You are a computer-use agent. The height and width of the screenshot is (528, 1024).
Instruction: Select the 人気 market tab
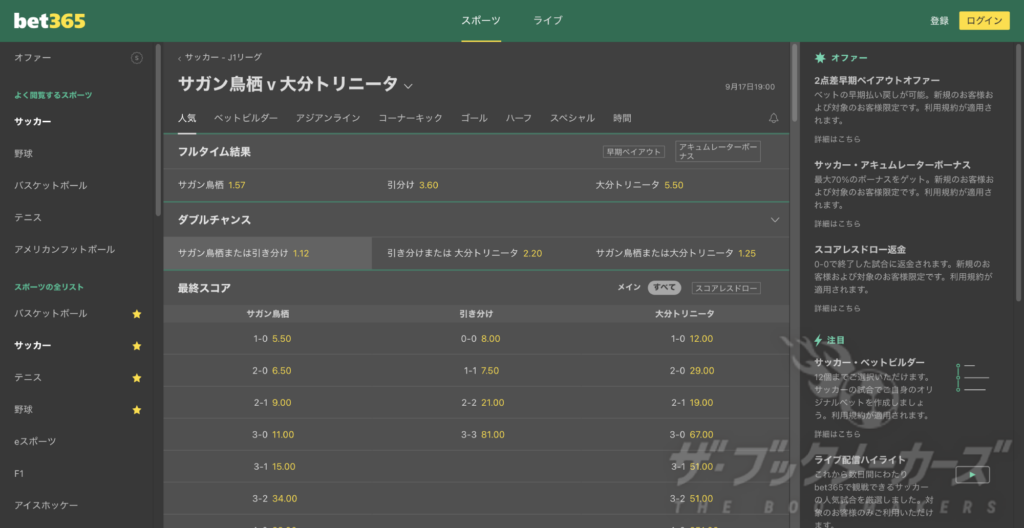pyautogui.click(x=187, y=118)
